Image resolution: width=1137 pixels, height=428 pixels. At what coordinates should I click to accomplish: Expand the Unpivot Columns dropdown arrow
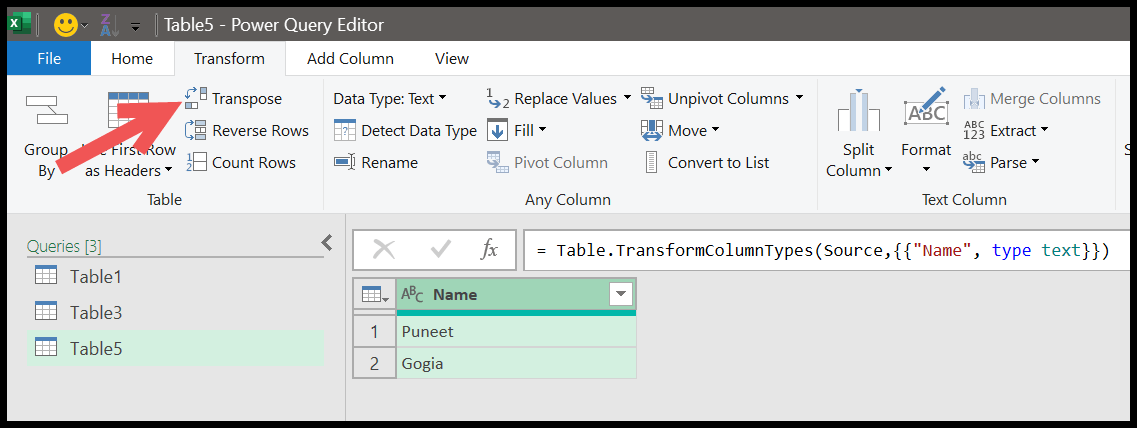(x=799, y=98)
